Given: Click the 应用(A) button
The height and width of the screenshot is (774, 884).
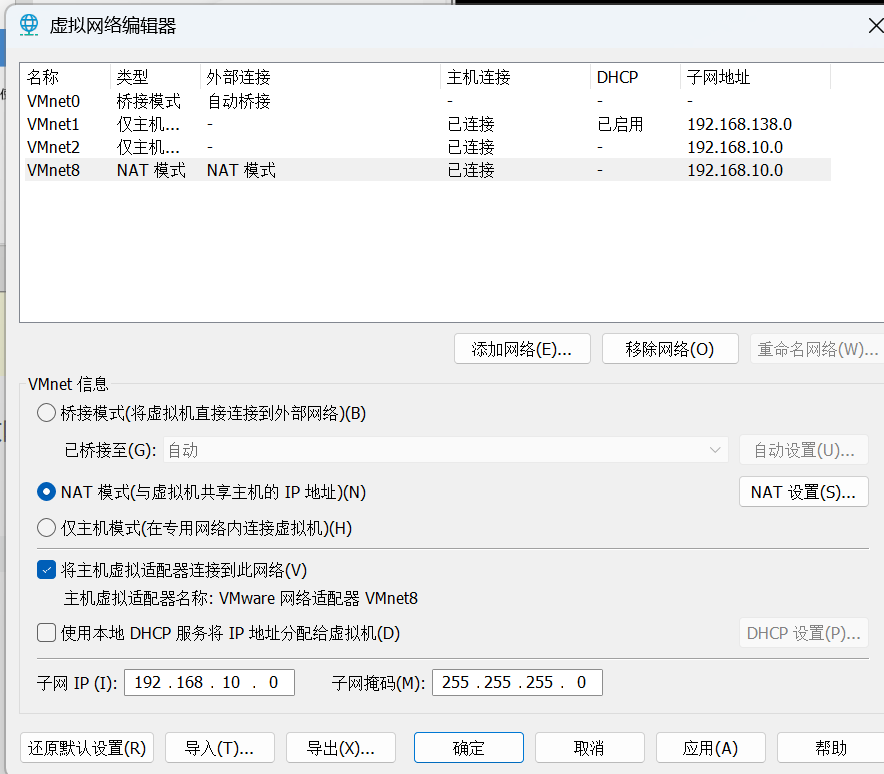Looking at the screenshot, I should coord(710,748).
